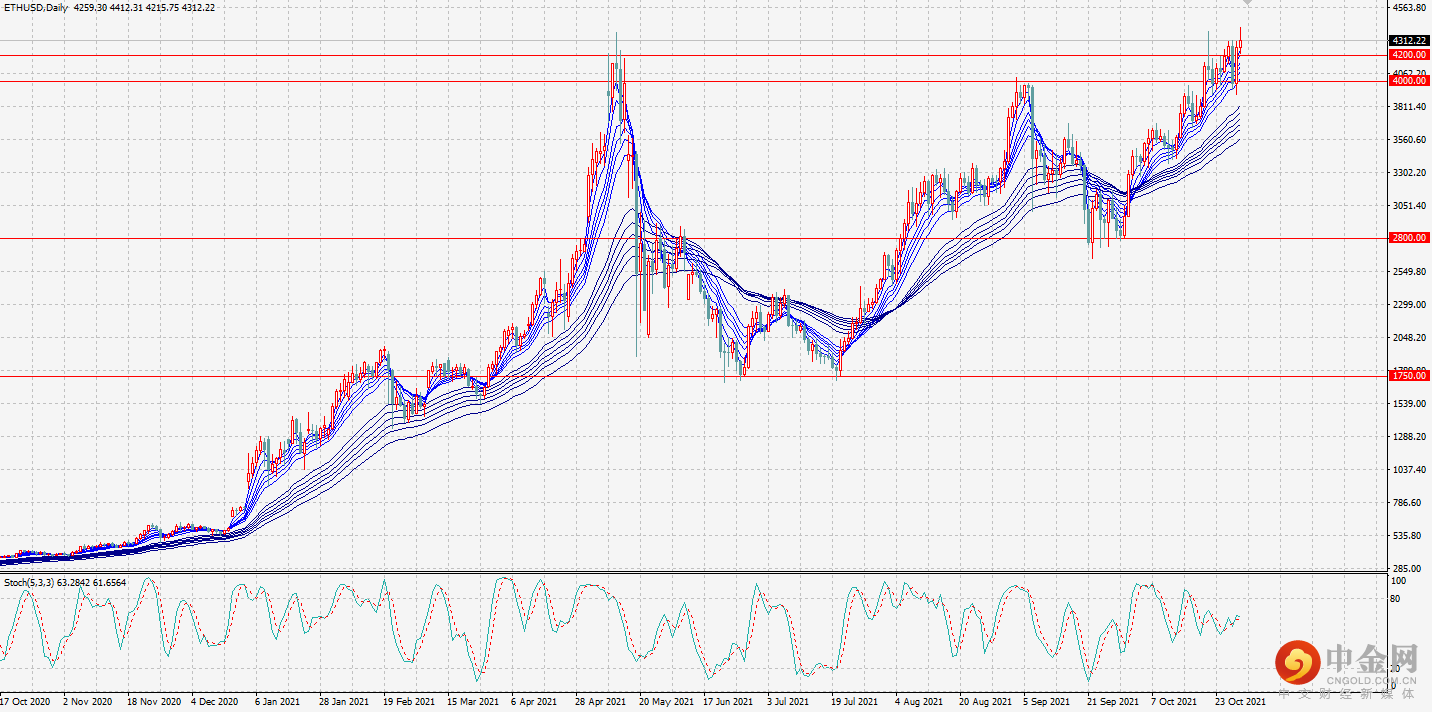1432x712 pixels.
Task: Click the 21 Sep 2021 date label
Action: [x=1113, y=702]
